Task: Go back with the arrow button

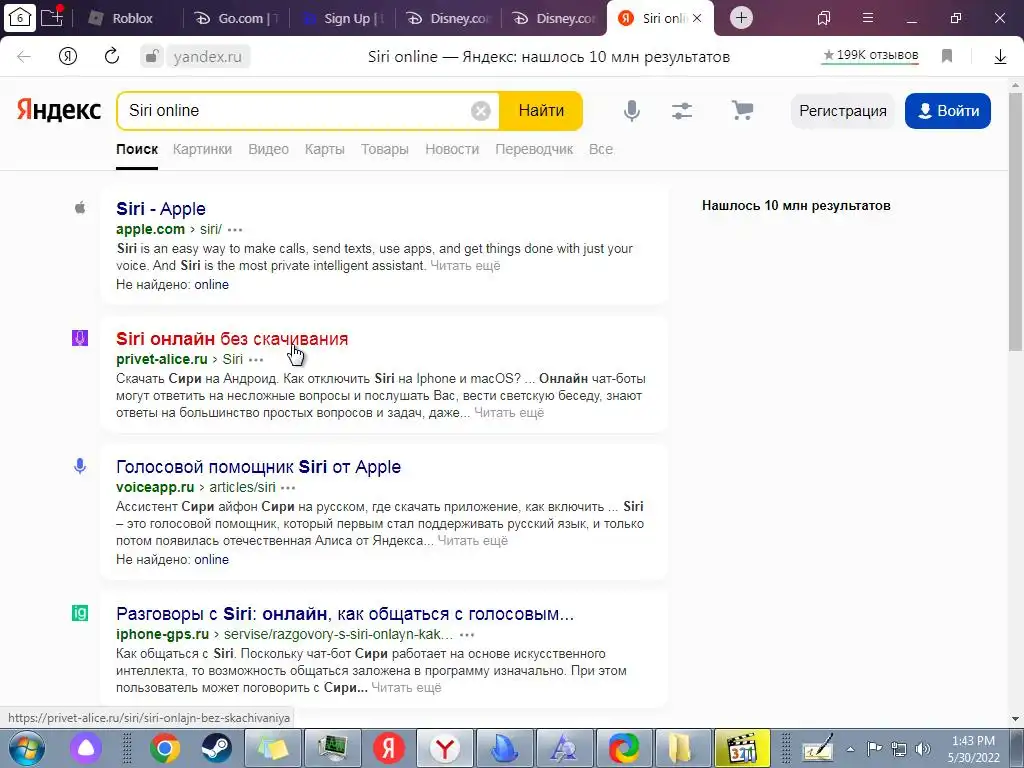Action: click(24, 57)
